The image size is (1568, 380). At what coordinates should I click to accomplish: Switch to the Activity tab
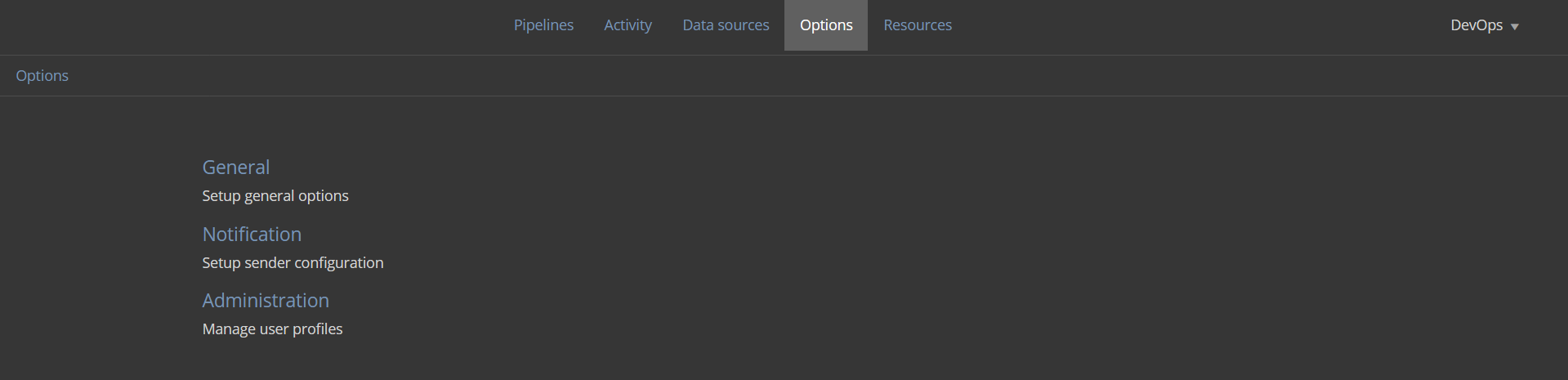pos(628,25)
